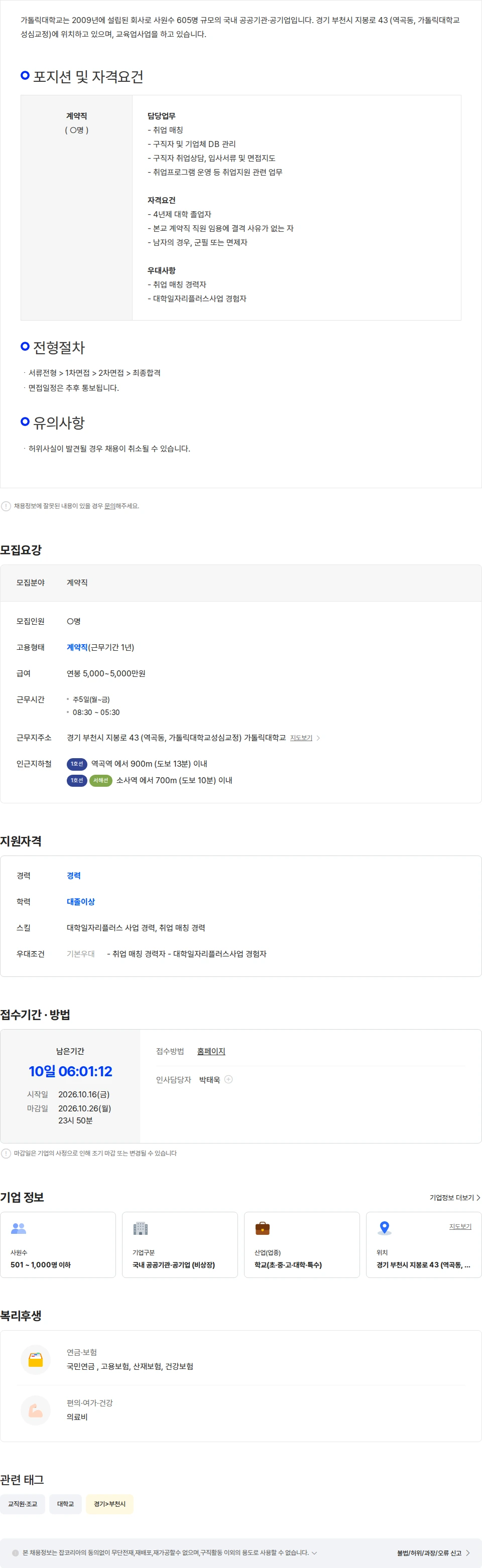Select the 대학교 tag

[65, 1503]
